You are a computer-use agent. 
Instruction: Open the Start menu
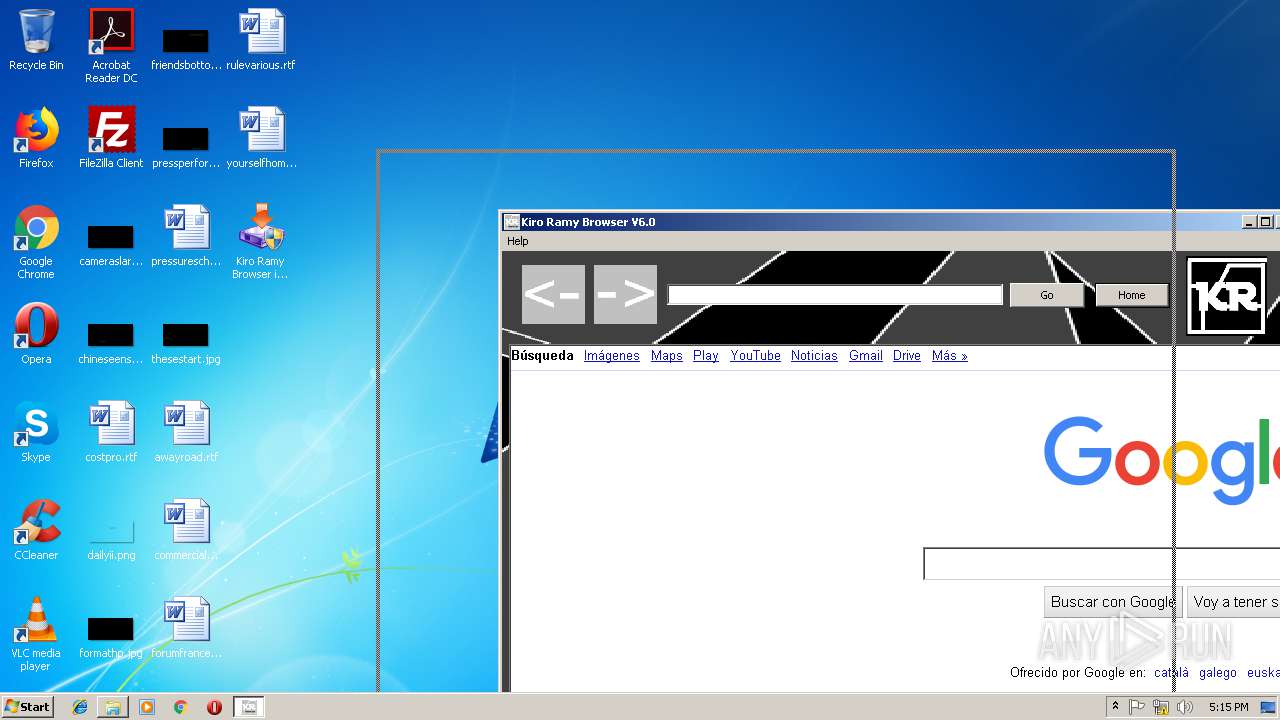(x=27, y=707)
